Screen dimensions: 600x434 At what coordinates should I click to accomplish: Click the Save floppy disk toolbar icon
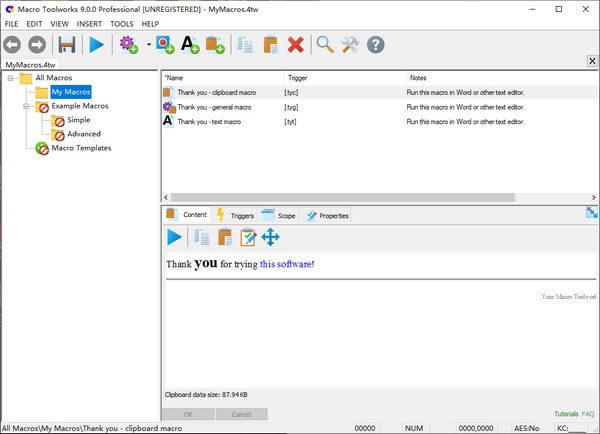(67, 44)
